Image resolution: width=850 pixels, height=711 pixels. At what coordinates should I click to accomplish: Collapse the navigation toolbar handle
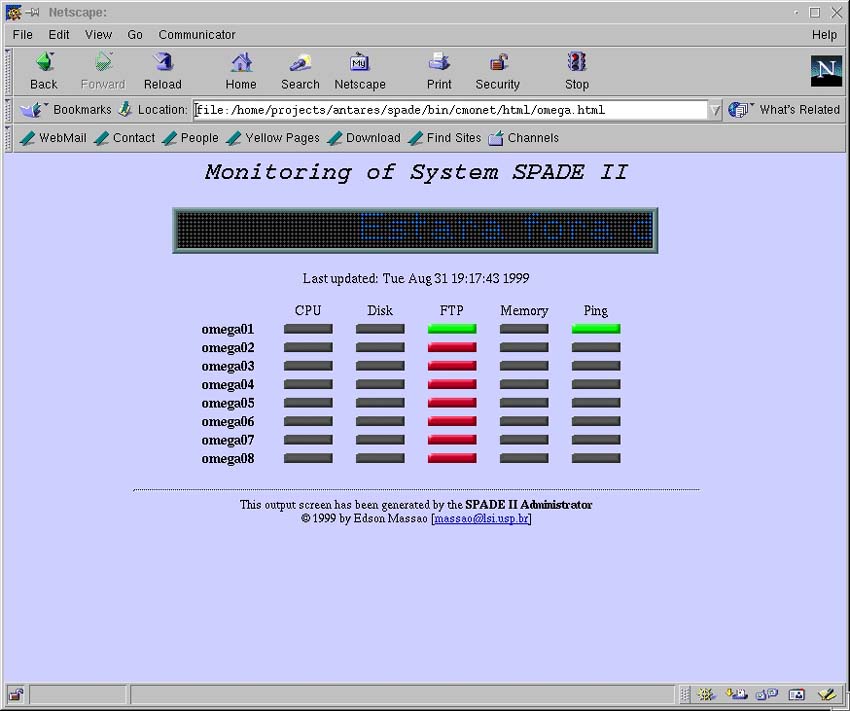point(8,72)
